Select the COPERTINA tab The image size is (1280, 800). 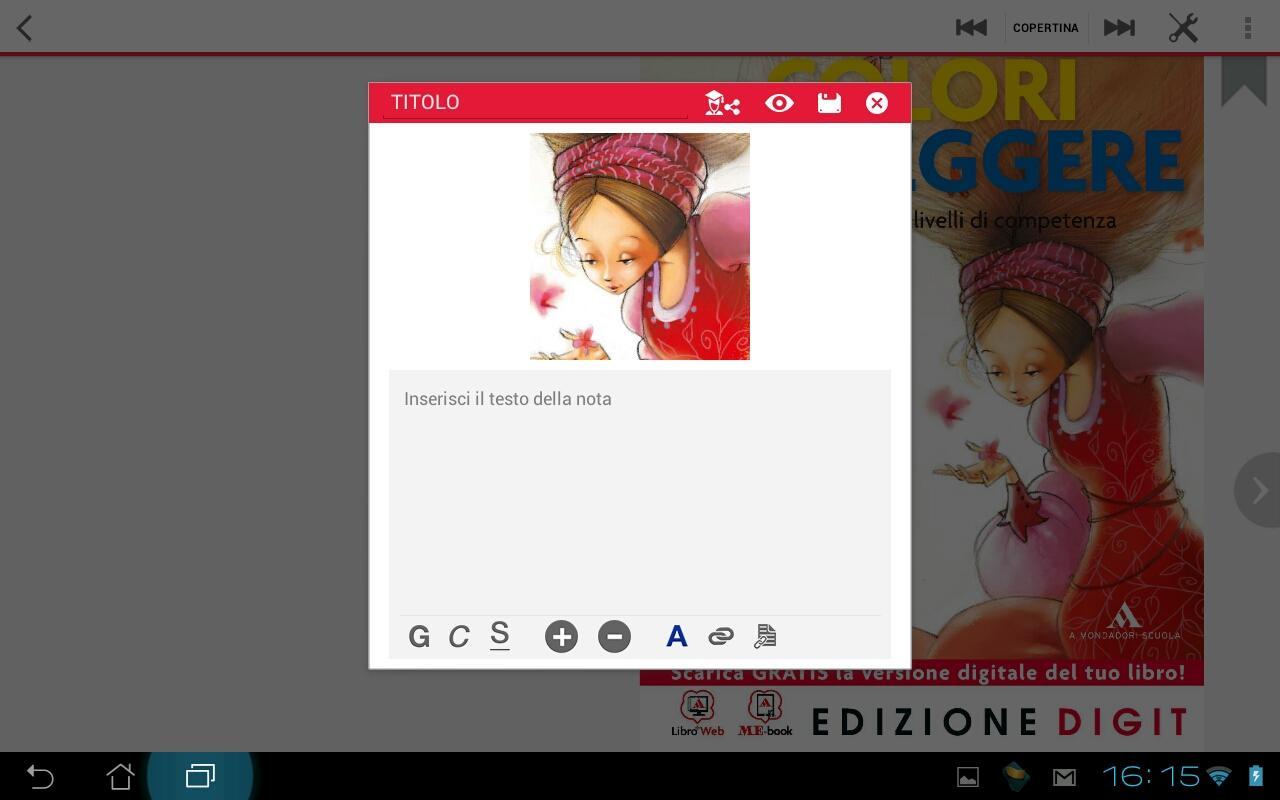point(1045,27)
